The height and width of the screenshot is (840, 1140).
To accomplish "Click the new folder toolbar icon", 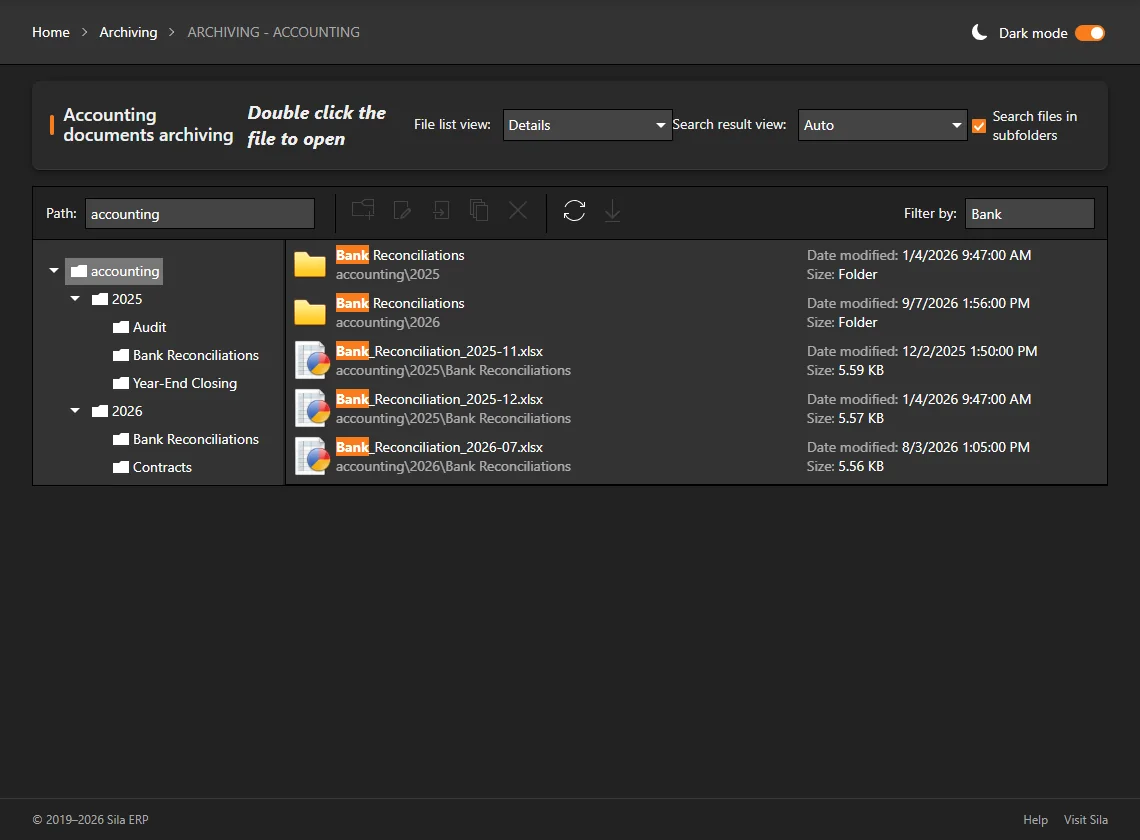I will [x=363, y=210].
